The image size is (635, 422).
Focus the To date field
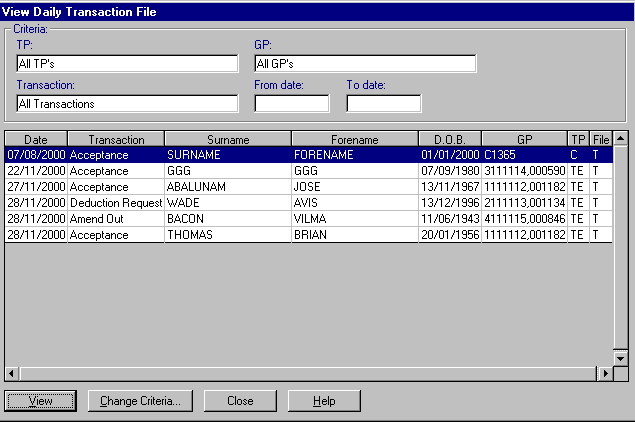point(383,103)
